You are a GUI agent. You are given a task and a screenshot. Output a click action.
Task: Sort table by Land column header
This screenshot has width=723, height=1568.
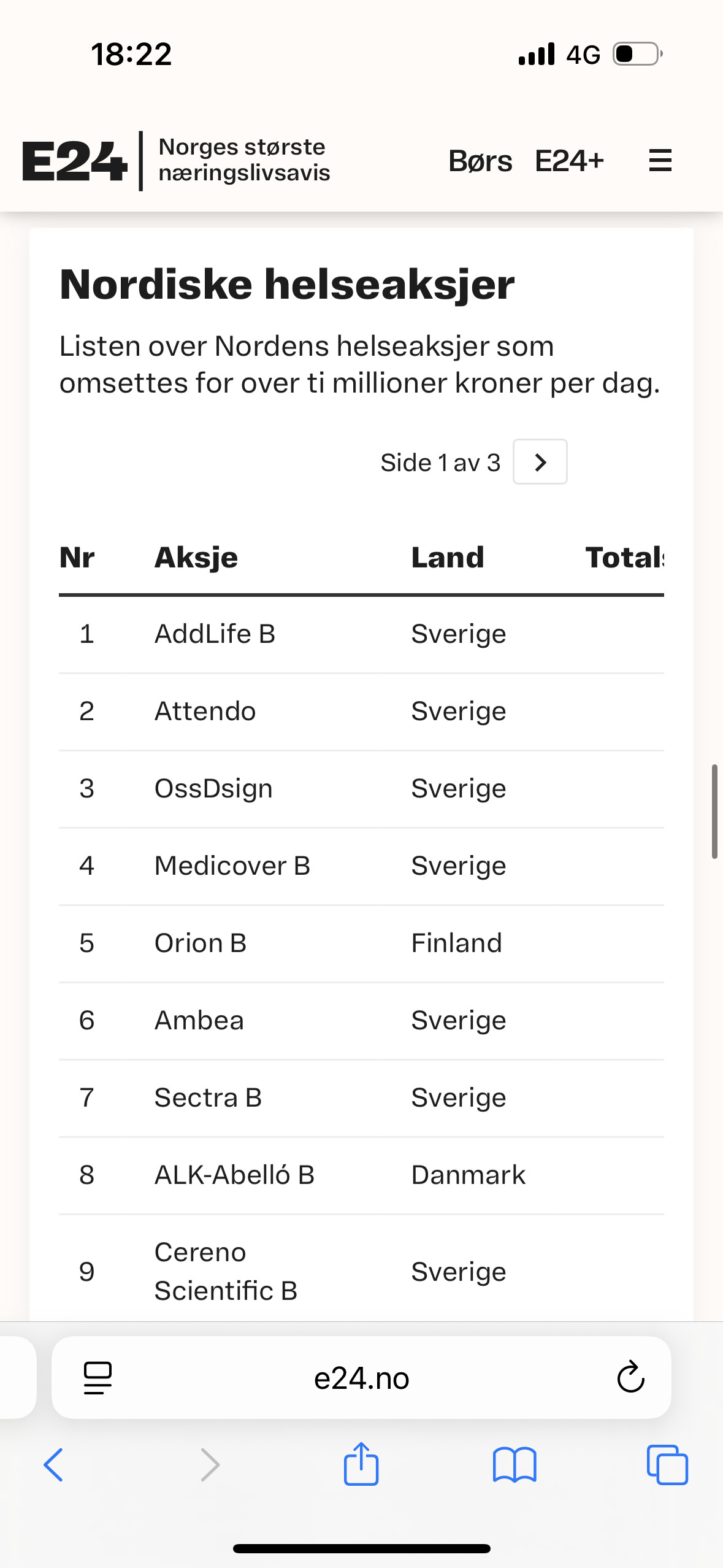[x=448, y=558]
